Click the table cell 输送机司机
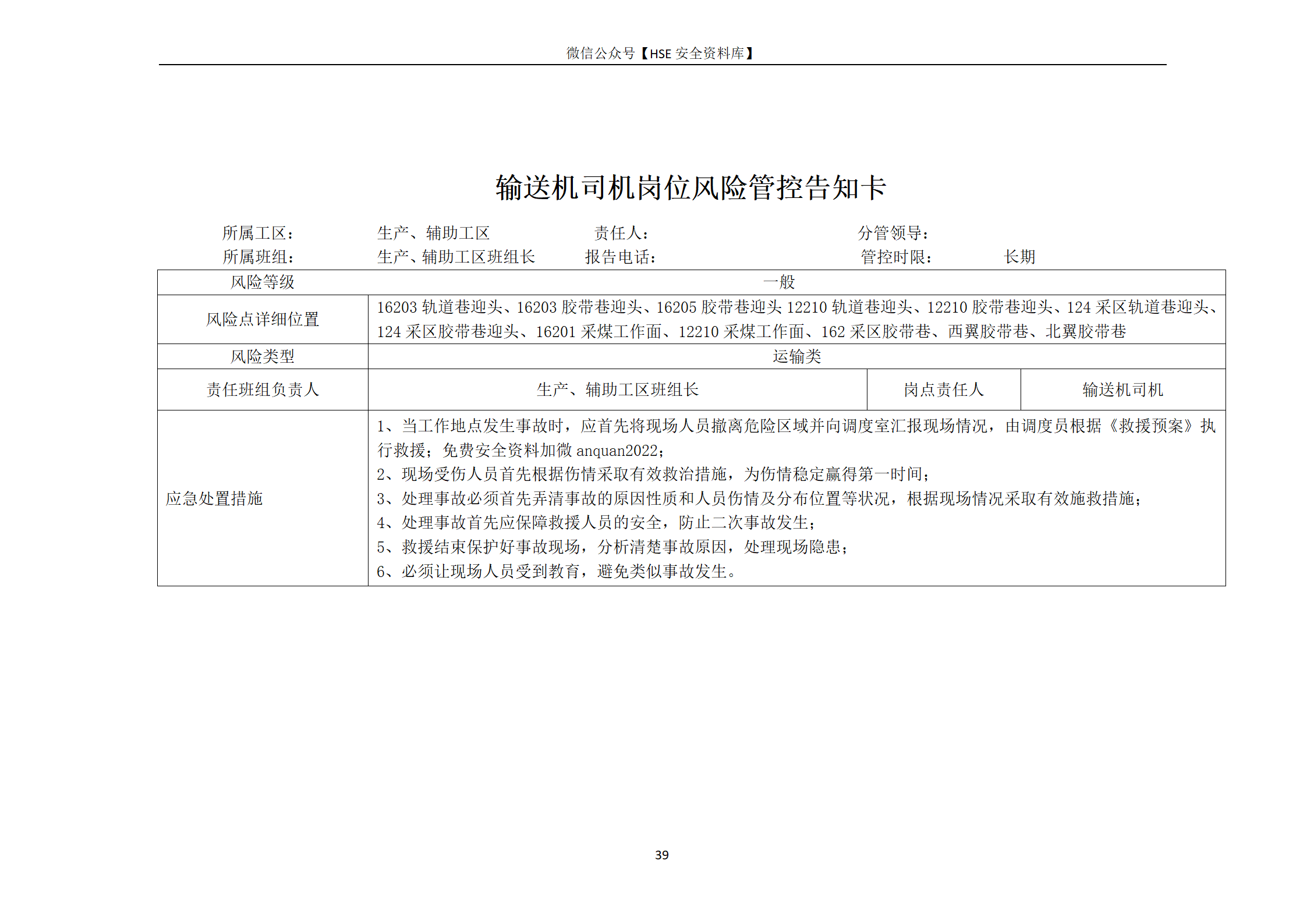This screenshot has width=1307, height=924. tap(1123, 390)
